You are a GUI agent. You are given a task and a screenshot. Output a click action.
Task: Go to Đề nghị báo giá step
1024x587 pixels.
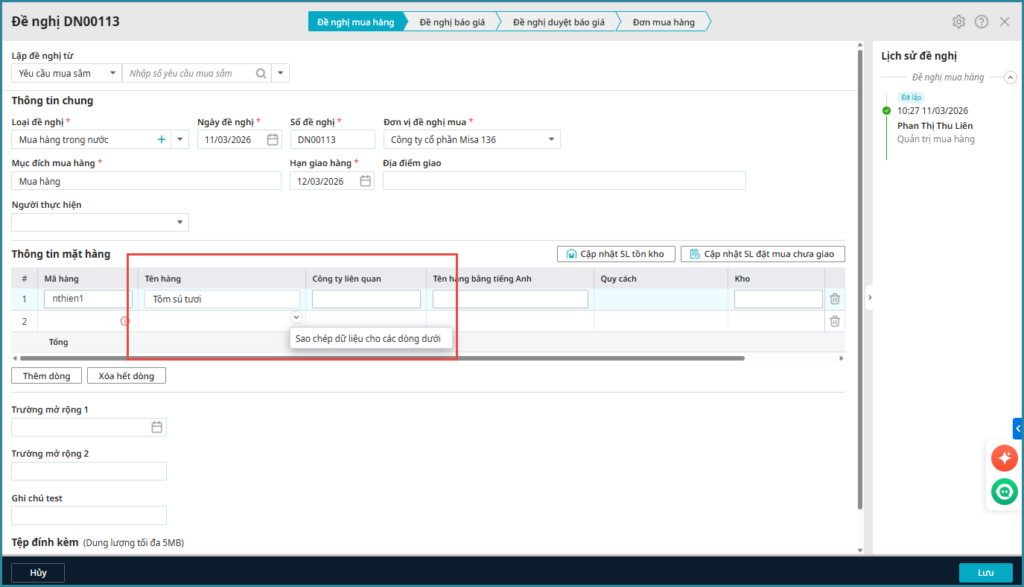(x=452, y=21)
